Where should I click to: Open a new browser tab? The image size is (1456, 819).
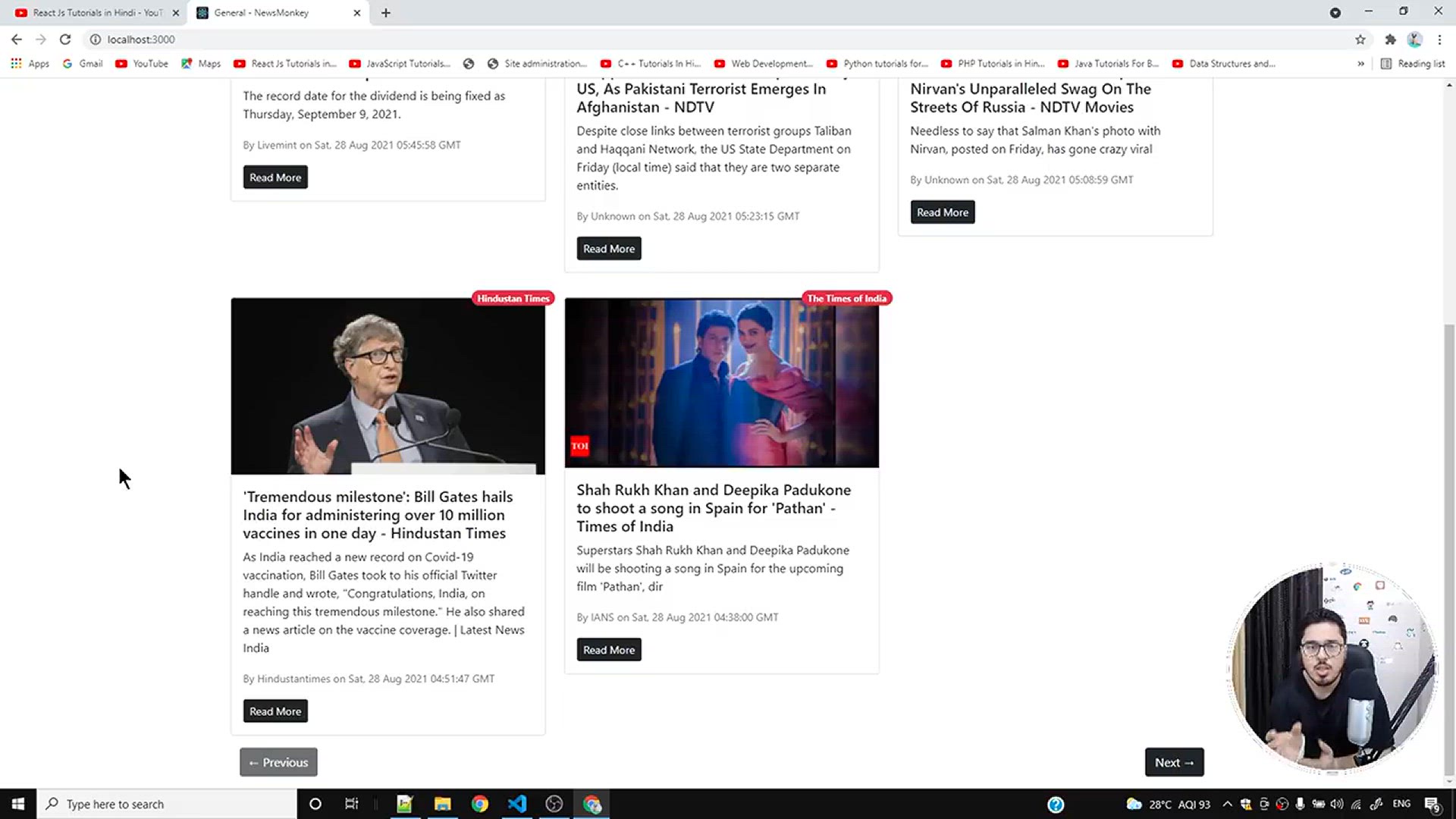385,13
